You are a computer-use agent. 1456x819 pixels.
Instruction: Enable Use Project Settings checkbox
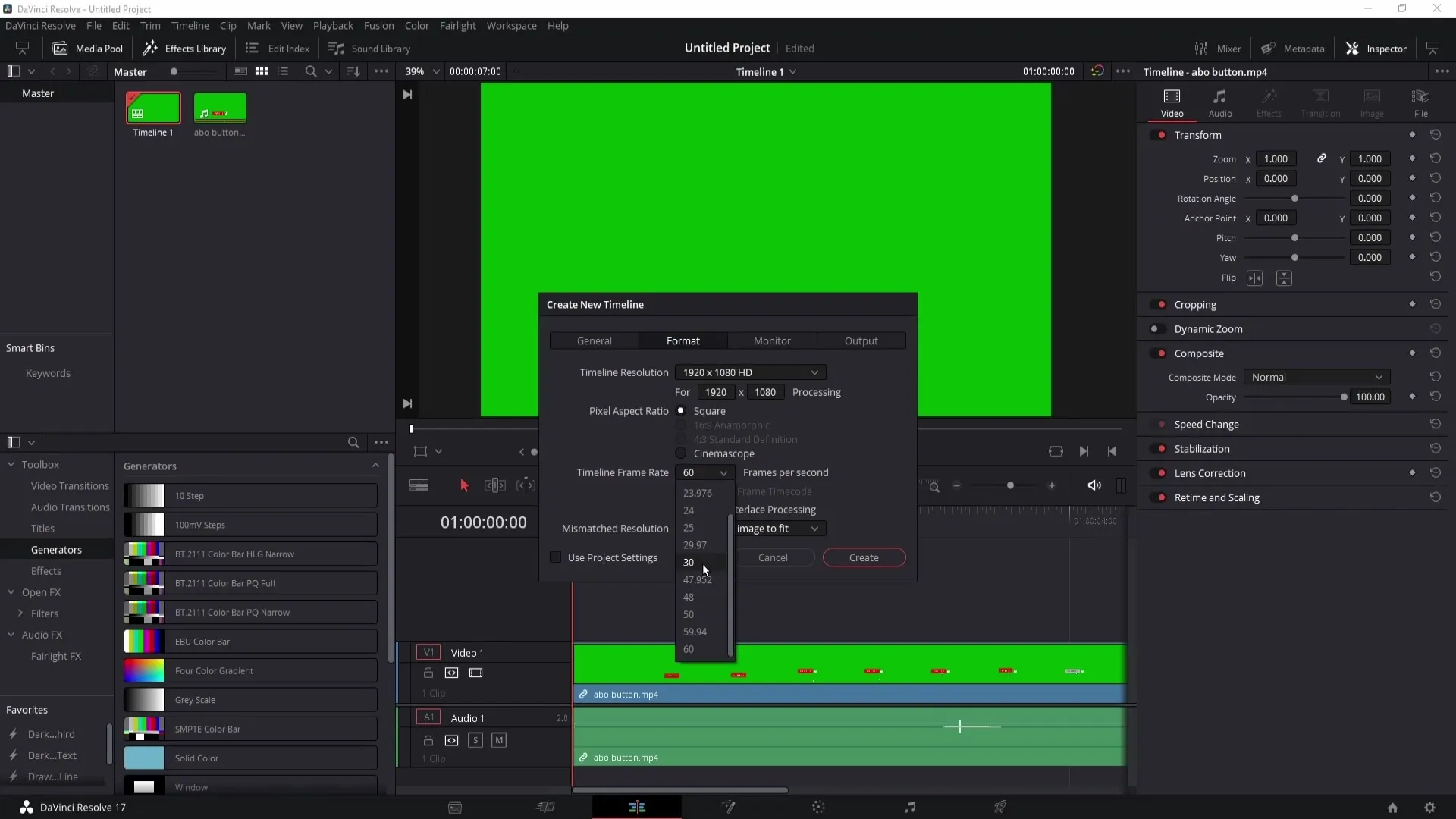click(556, 557)
